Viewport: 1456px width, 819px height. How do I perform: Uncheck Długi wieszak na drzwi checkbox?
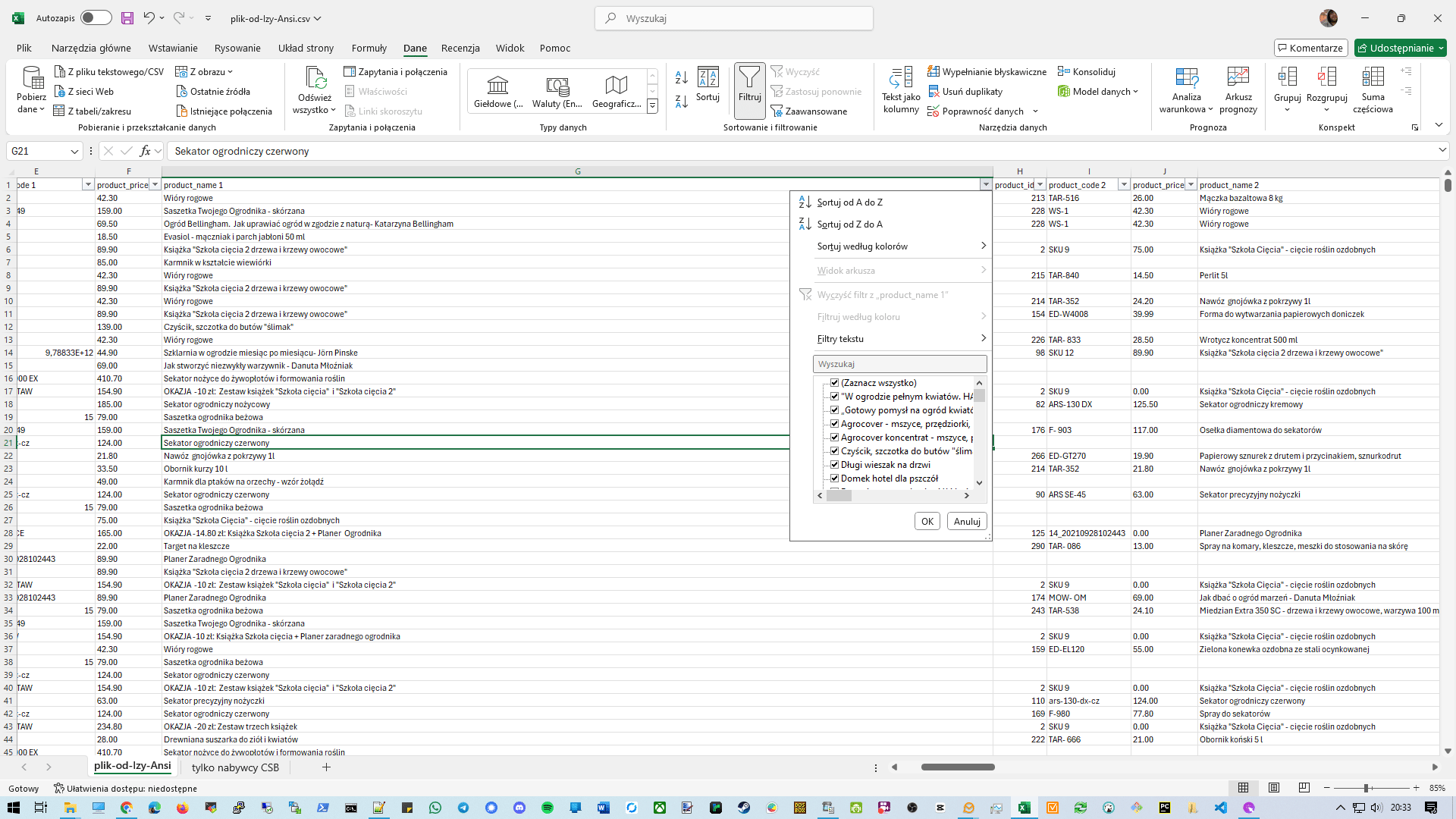(834, 465)
